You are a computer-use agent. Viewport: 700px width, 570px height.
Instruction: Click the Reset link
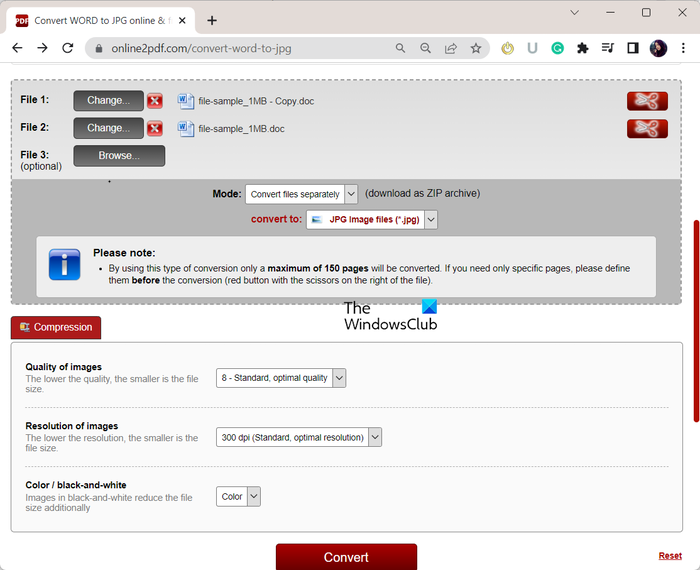point(670,556)
